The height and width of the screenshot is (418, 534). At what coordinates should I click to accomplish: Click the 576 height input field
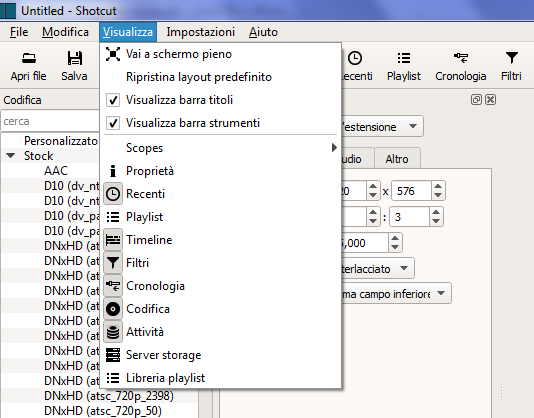click(412, 191)
